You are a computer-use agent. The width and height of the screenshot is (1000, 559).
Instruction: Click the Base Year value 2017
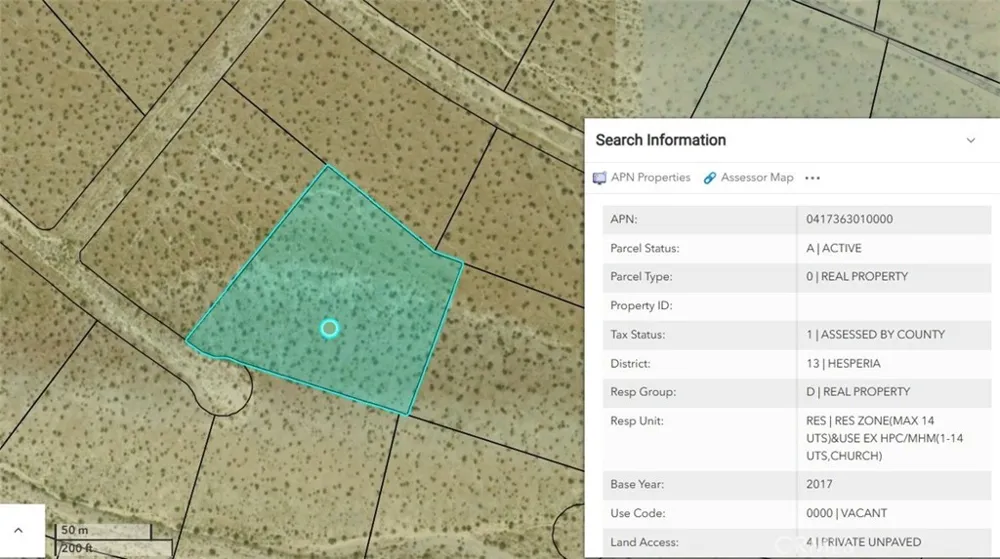819,484
